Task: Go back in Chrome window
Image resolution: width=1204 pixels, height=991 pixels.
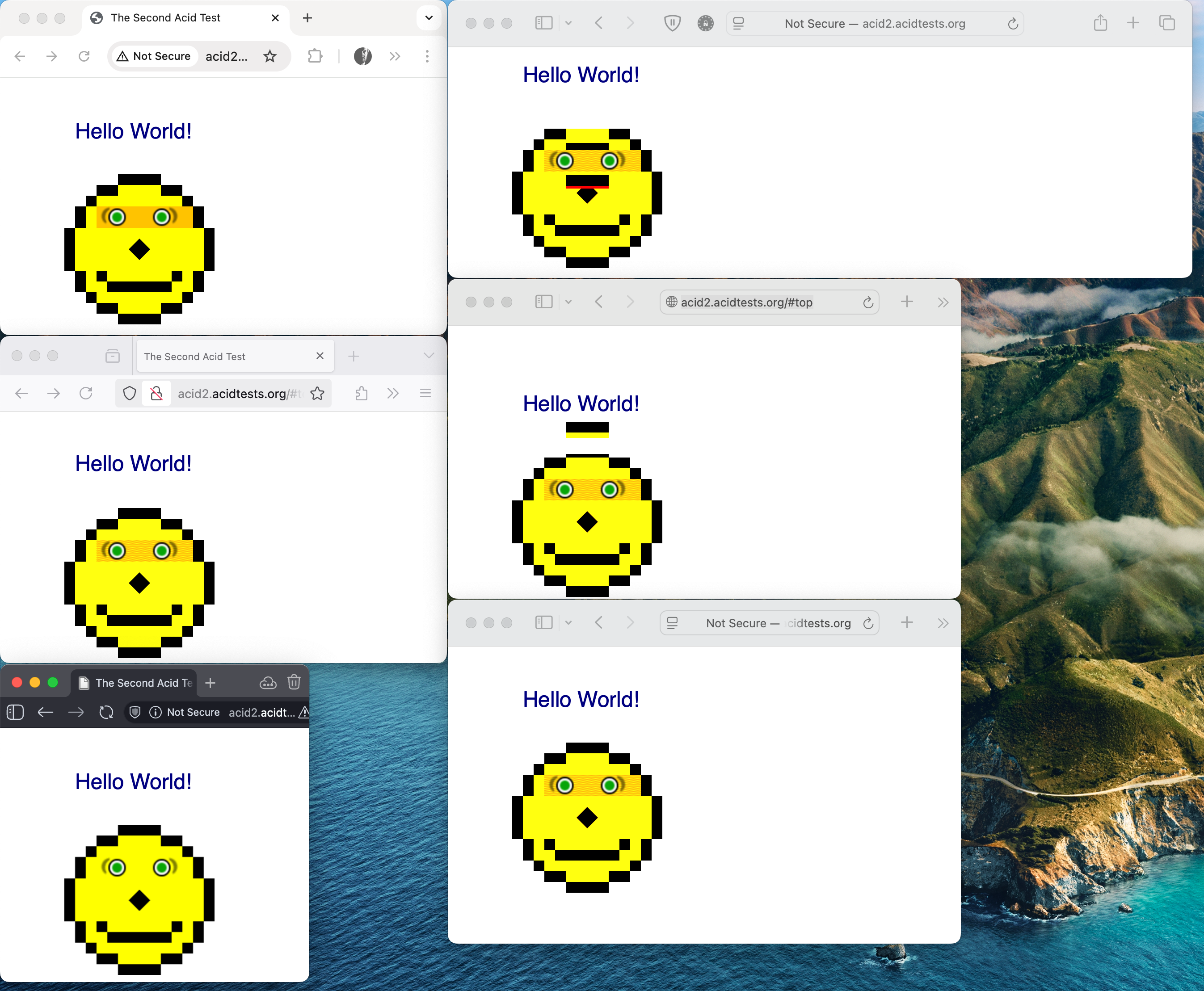Action: [20, 56]
